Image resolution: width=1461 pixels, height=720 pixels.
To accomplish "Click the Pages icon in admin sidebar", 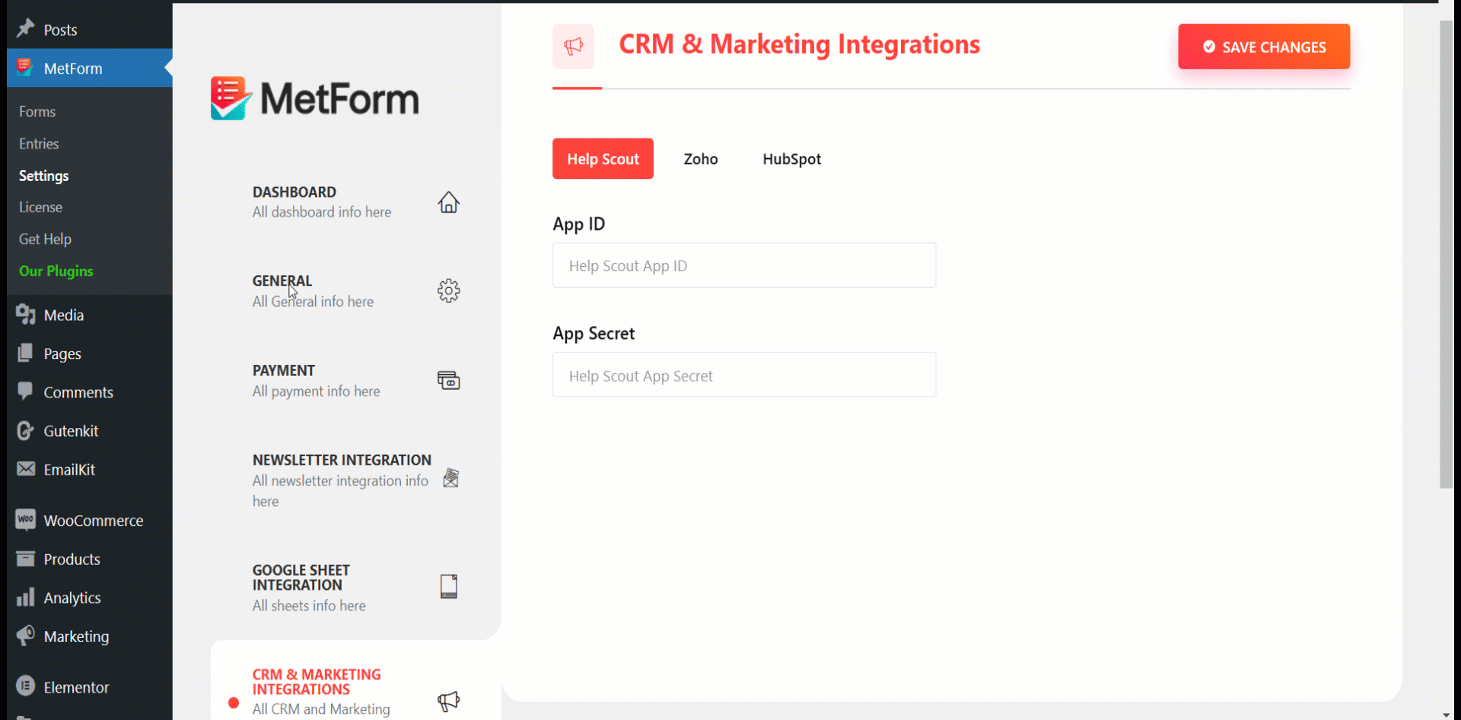I will point(26,353).
